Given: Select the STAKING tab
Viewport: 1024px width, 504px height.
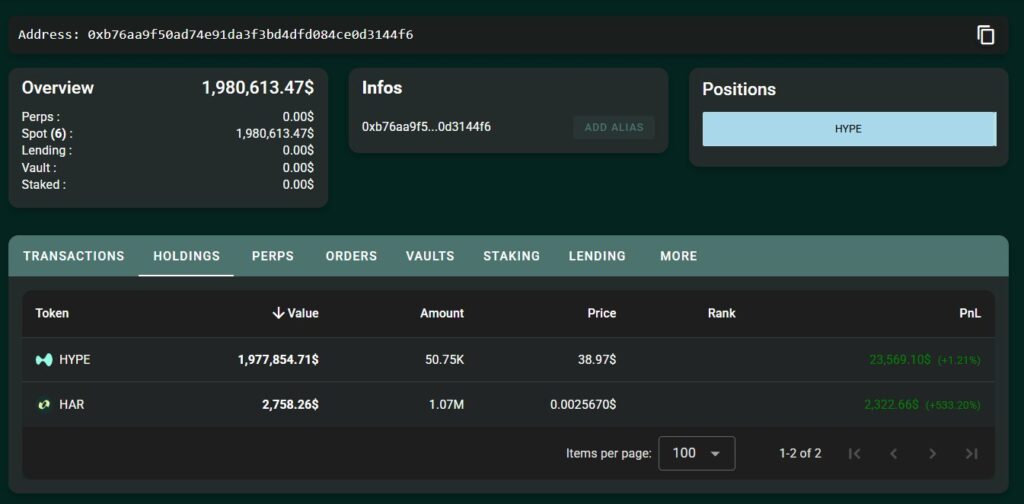Looking at the screenshot, I should (x=511, y=256).
